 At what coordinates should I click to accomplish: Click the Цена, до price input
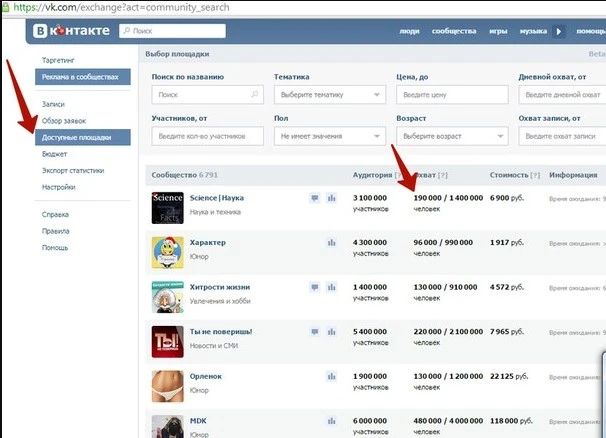pos(452,95)
